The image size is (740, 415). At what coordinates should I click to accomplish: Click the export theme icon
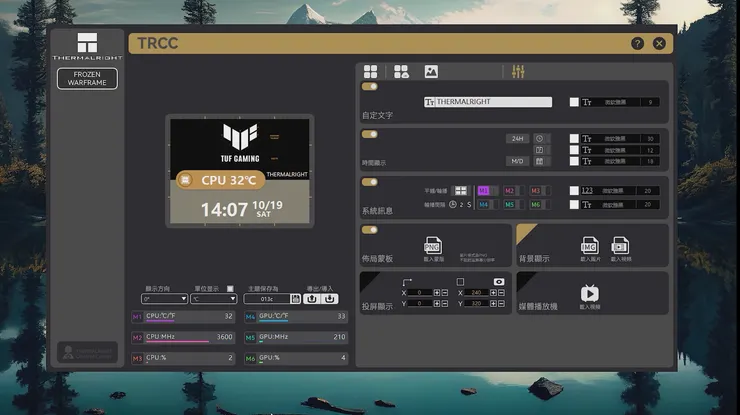[311, 299]
